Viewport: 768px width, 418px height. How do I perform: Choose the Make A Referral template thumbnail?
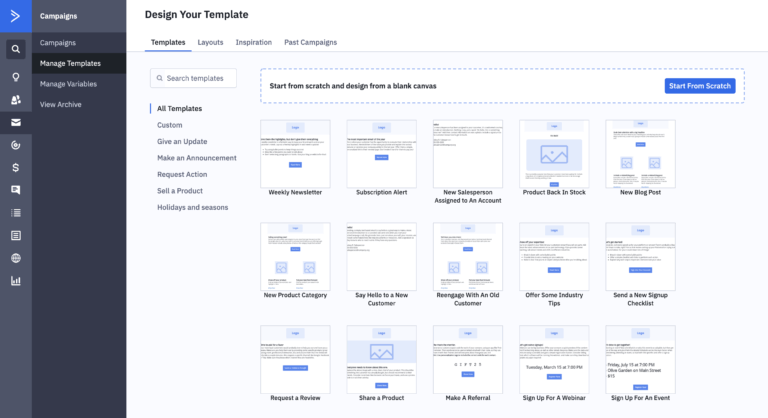point(468,359)
